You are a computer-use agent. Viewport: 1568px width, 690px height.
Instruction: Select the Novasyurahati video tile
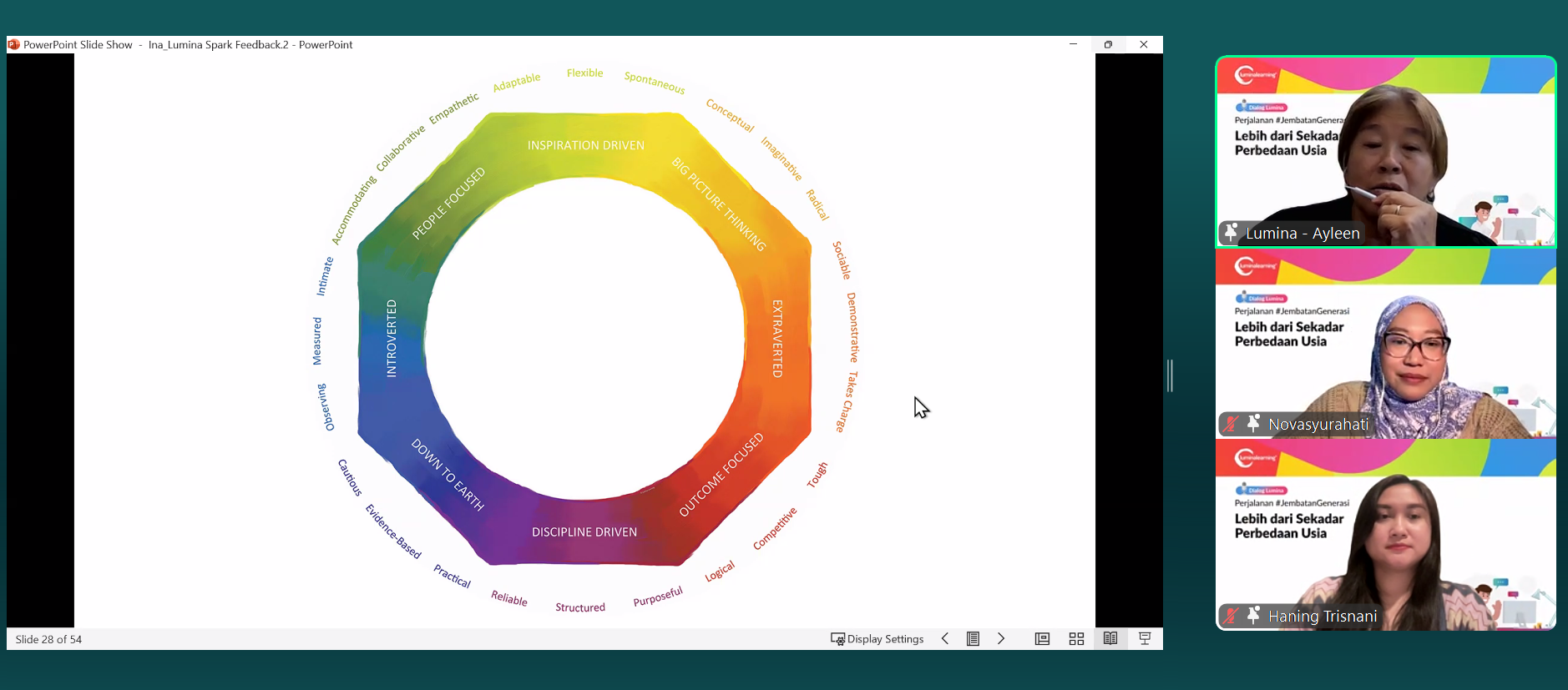[1386, 344]
